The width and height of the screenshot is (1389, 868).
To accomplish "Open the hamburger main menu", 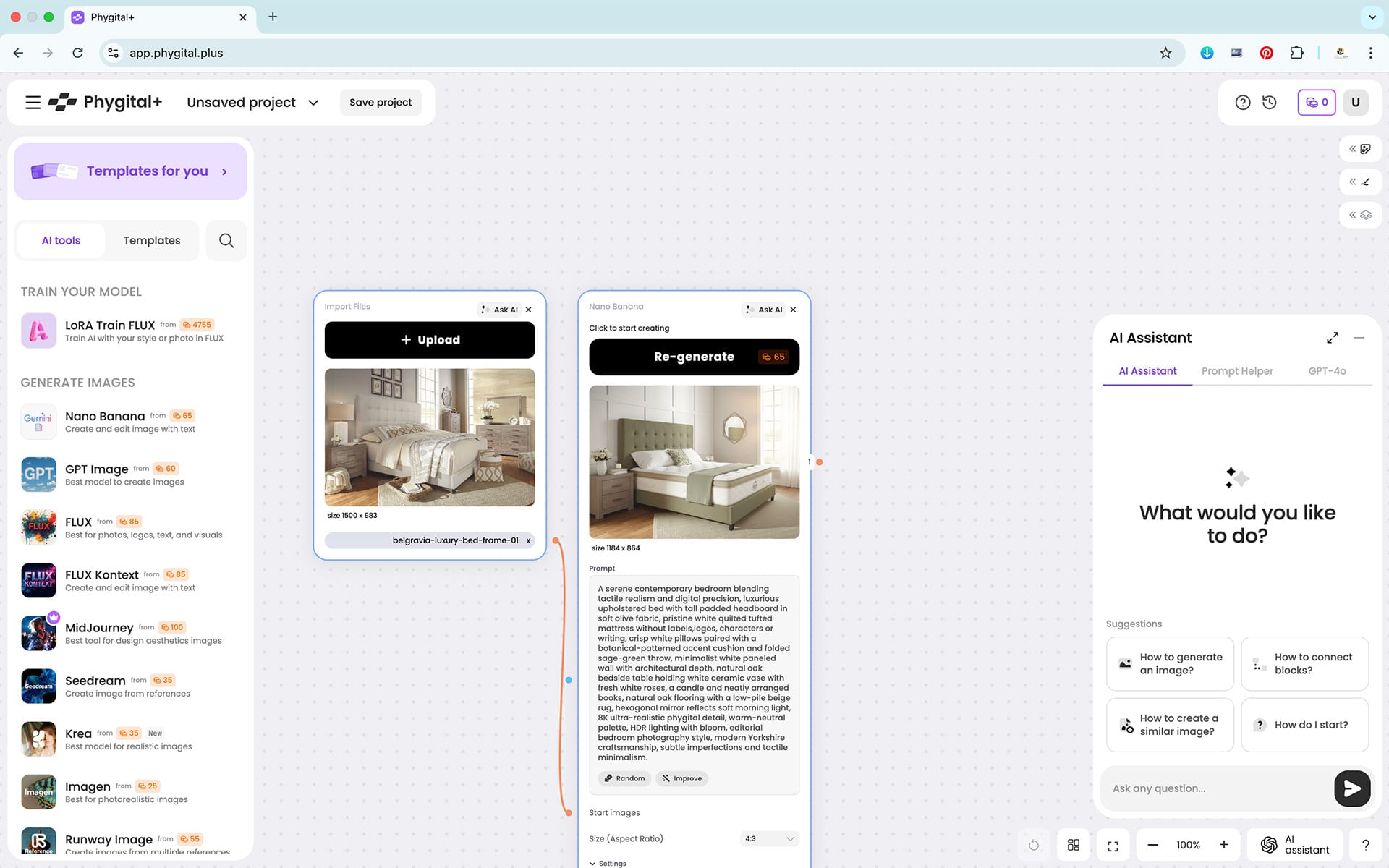I will click(x=33, y=102).
